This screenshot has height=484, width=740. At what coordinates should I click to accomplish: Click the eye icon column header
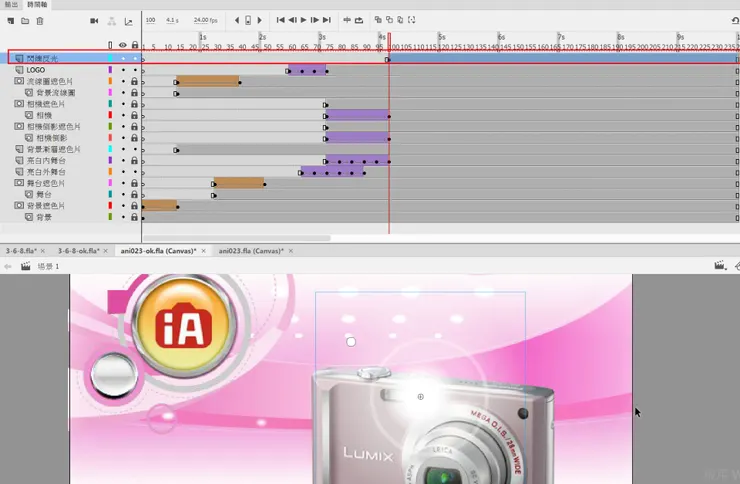[x=123, y=45]
